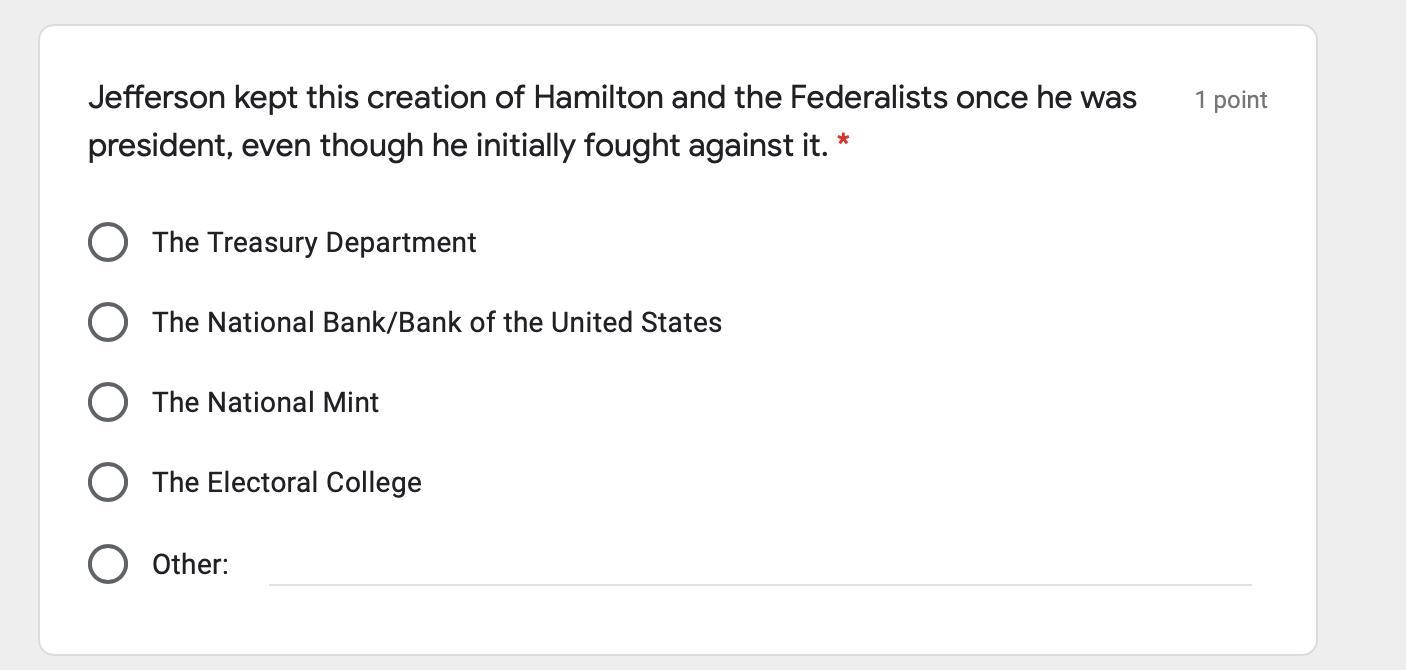Click the 'The Electoral College' answer text
This screenshot has width=1406, height=670.
(x=287, y=483)
